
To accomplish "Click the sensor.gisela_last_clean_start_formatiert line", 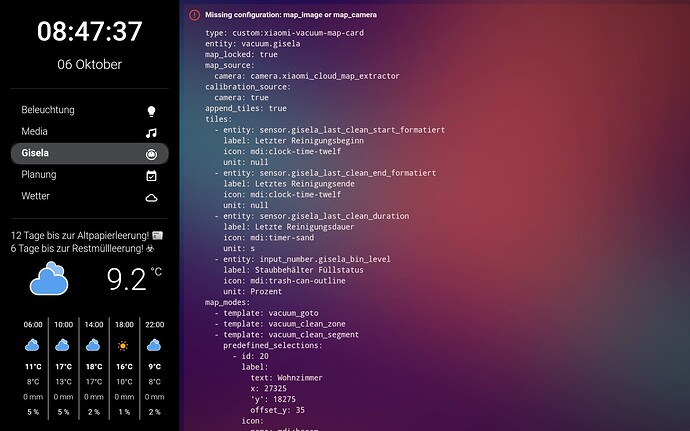I will point(330,130).
